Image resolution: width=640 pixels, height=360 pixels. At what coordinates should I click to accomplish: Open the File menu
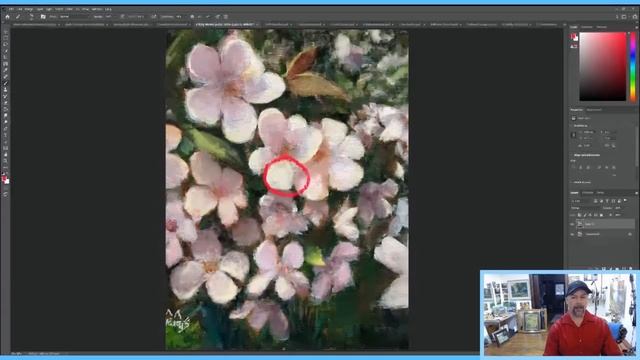point(11,9)
